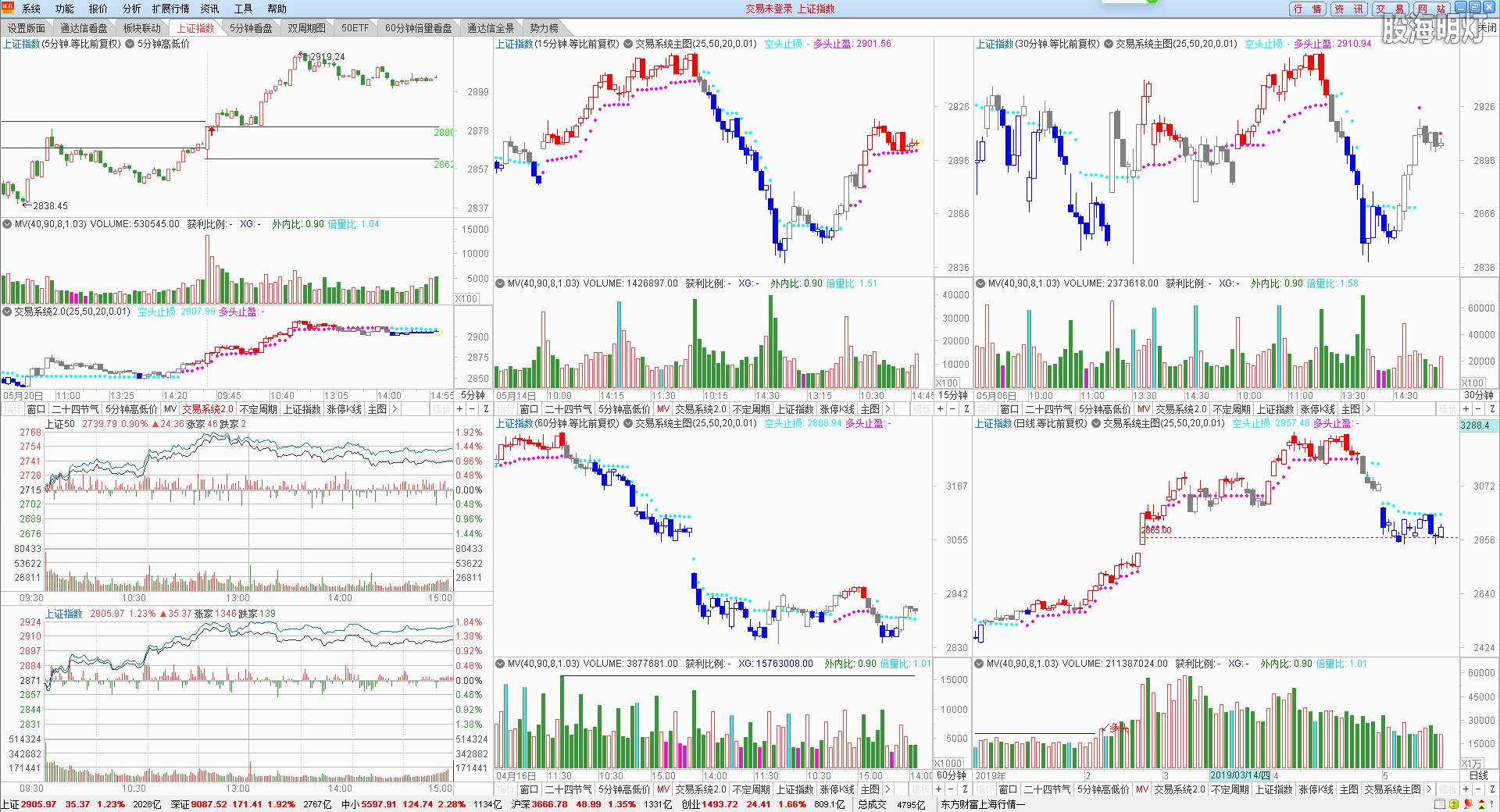Viewport: 1500px width, 812px height.
Task: Click the small pin icon at the status bar end
Action: pos(1493,804)
